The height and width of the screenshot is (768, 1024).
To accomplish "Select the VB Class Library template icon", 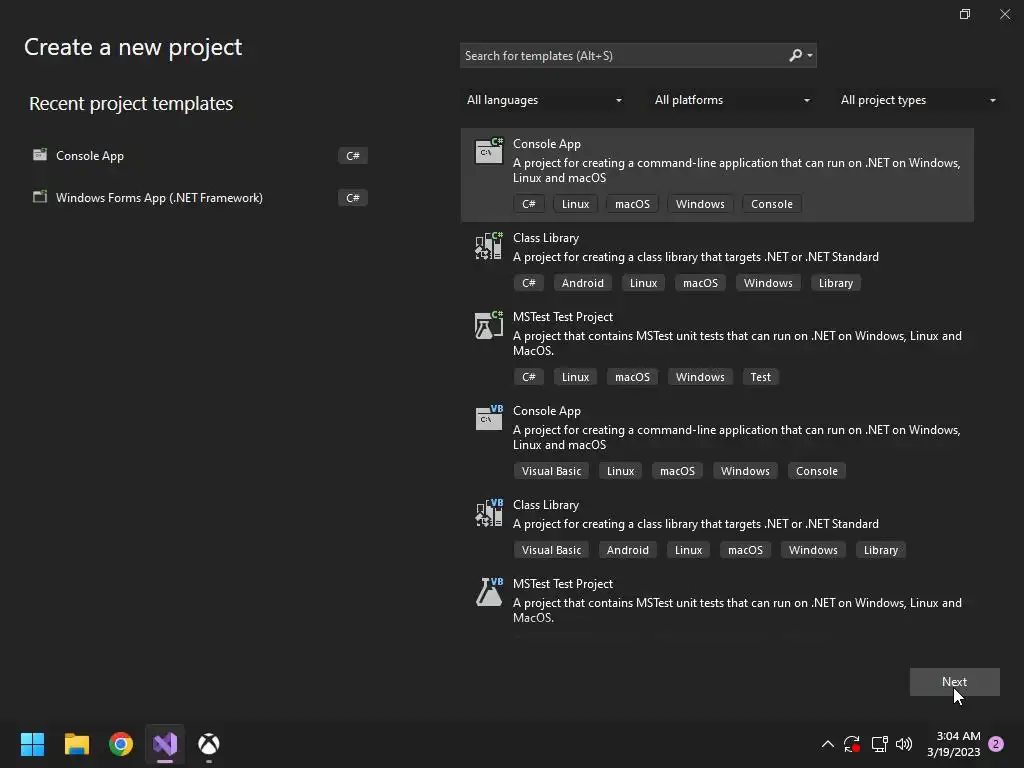I will pyautogui.click(x=488, y=513).
